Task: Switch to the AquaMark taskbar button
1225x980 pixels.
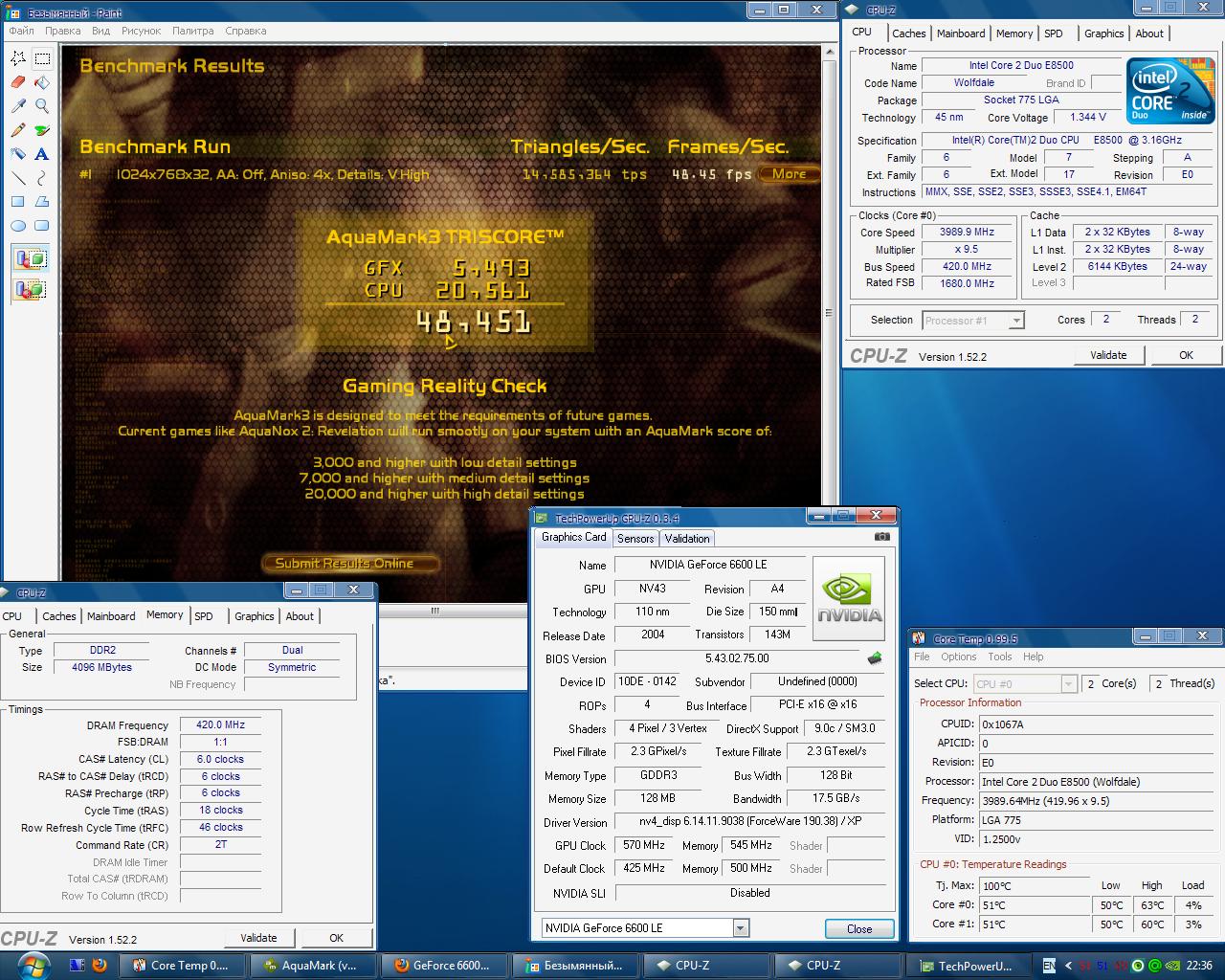Action: [312, 966]
